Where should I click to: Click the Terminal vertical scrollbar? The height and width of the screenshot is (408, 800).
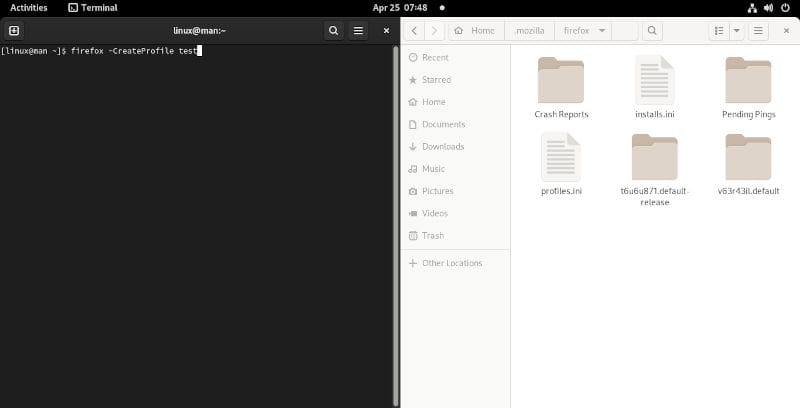point(396,226)
